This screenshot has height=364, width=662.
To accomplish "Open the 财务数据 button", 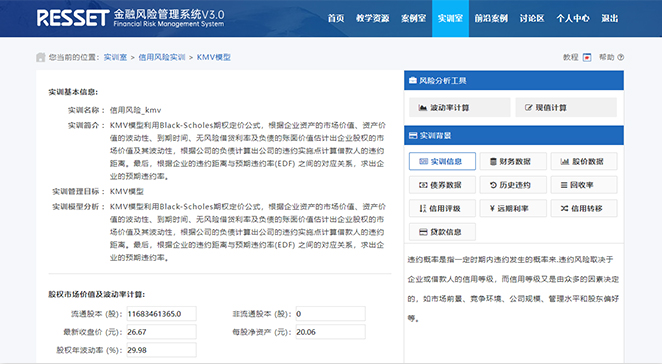I will [x=513, y=161].
